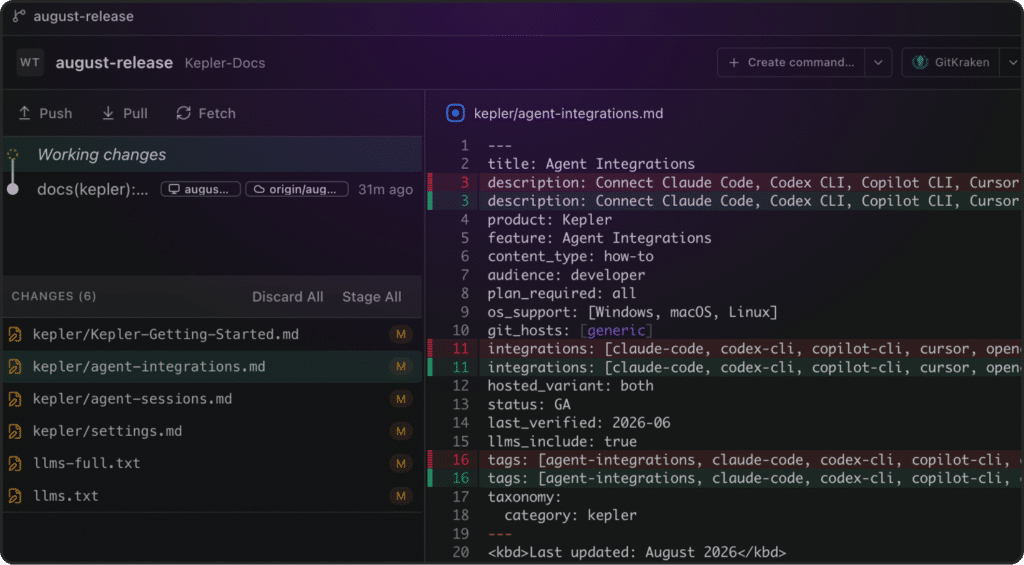Image resolution: width=1024 pixels, height=565 pixels.
Task: Open kepler/settings.md in the changes list
Action: pos(212,431)
